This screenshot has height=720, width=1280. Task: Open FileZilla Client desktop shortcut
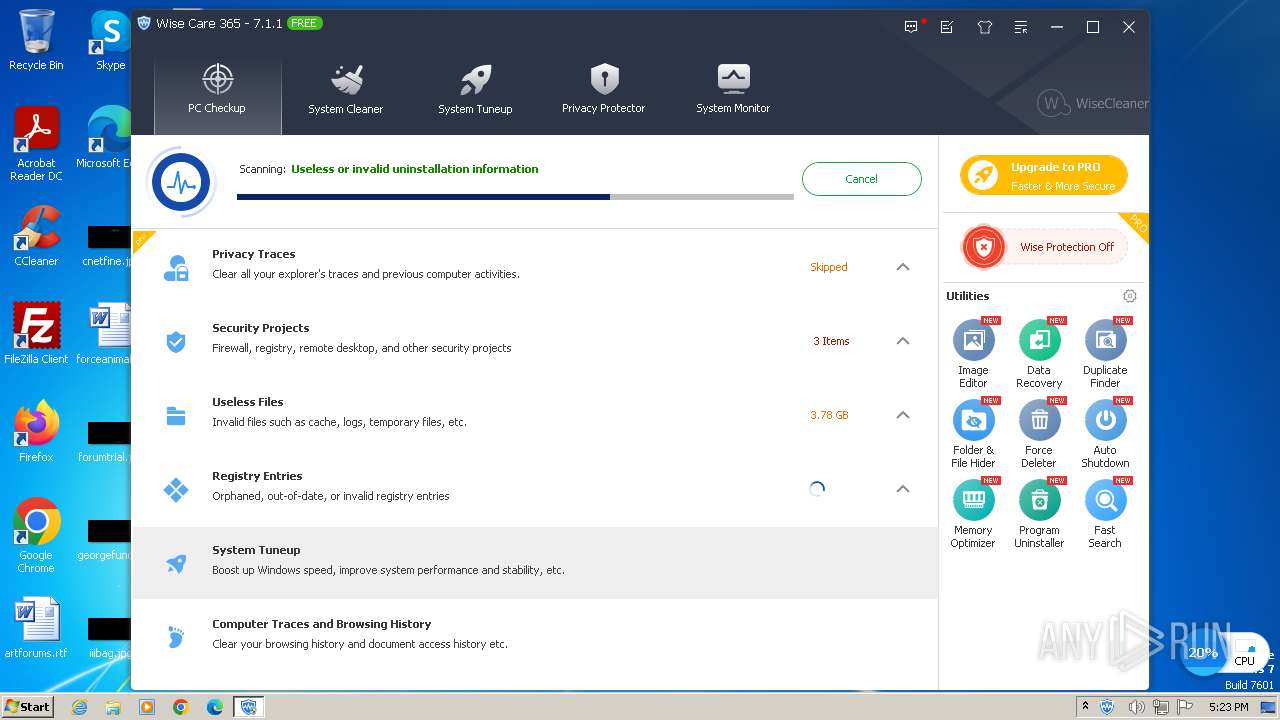[36, 334]
